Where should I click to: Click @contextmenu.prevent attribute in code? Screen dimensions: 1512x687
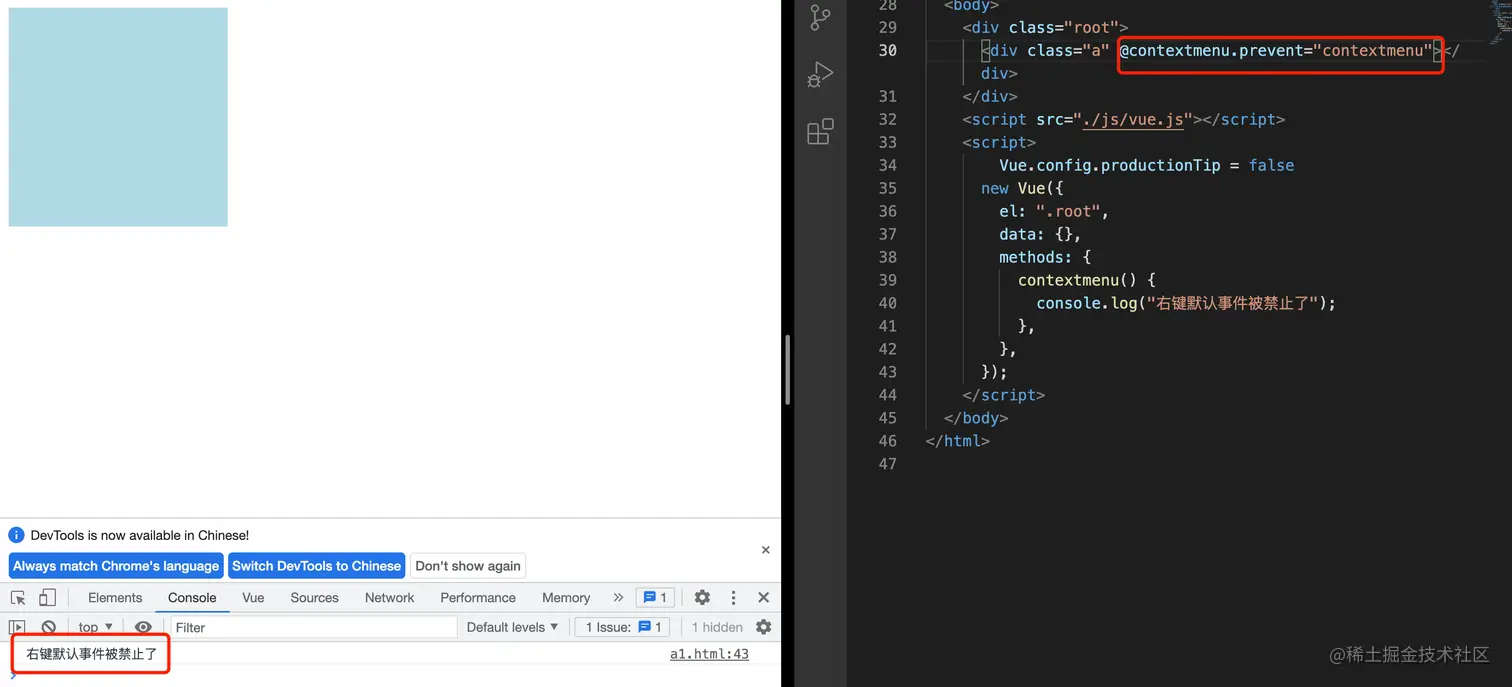(1274, 50)
